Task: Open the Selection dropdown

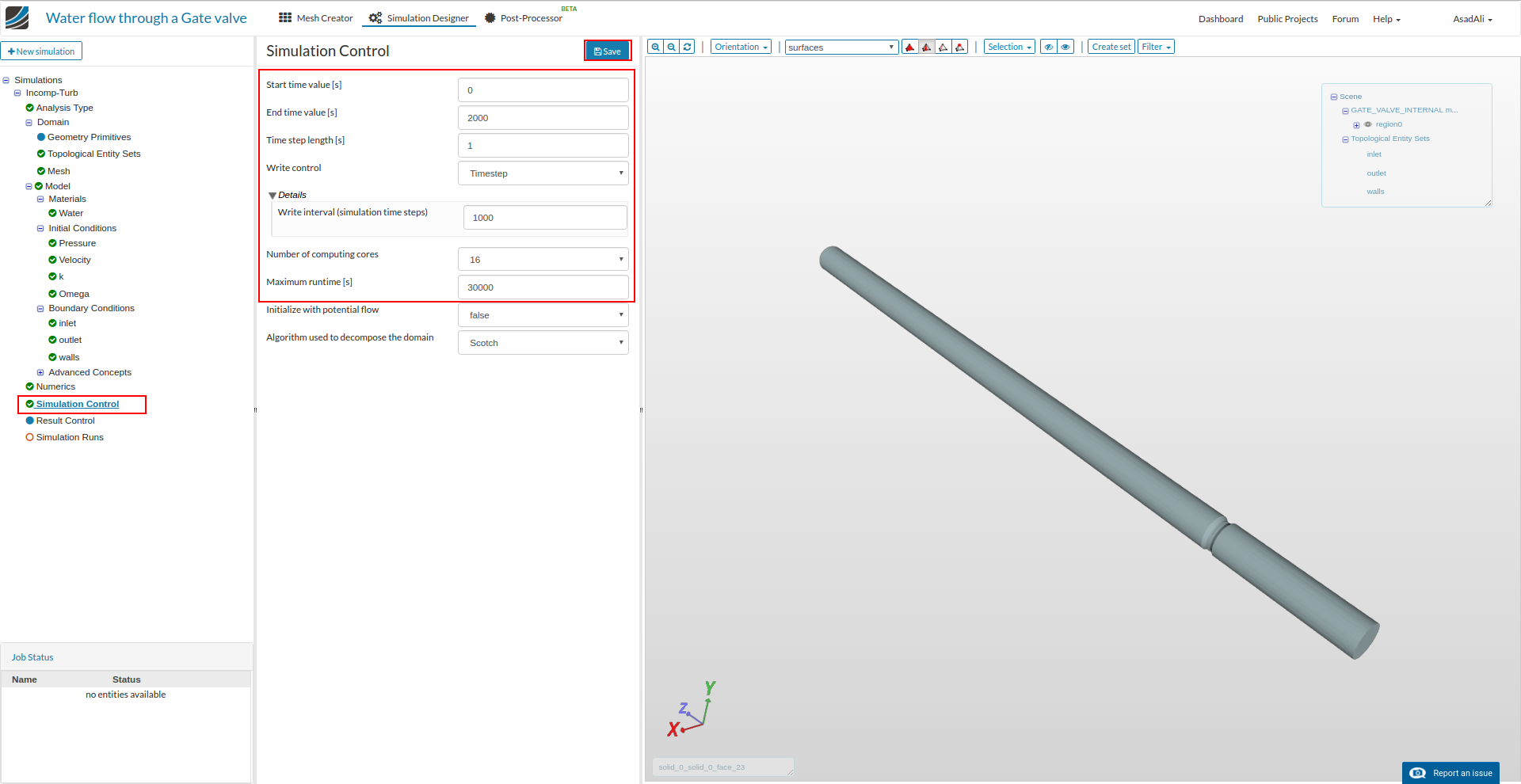Action: 1009,47
